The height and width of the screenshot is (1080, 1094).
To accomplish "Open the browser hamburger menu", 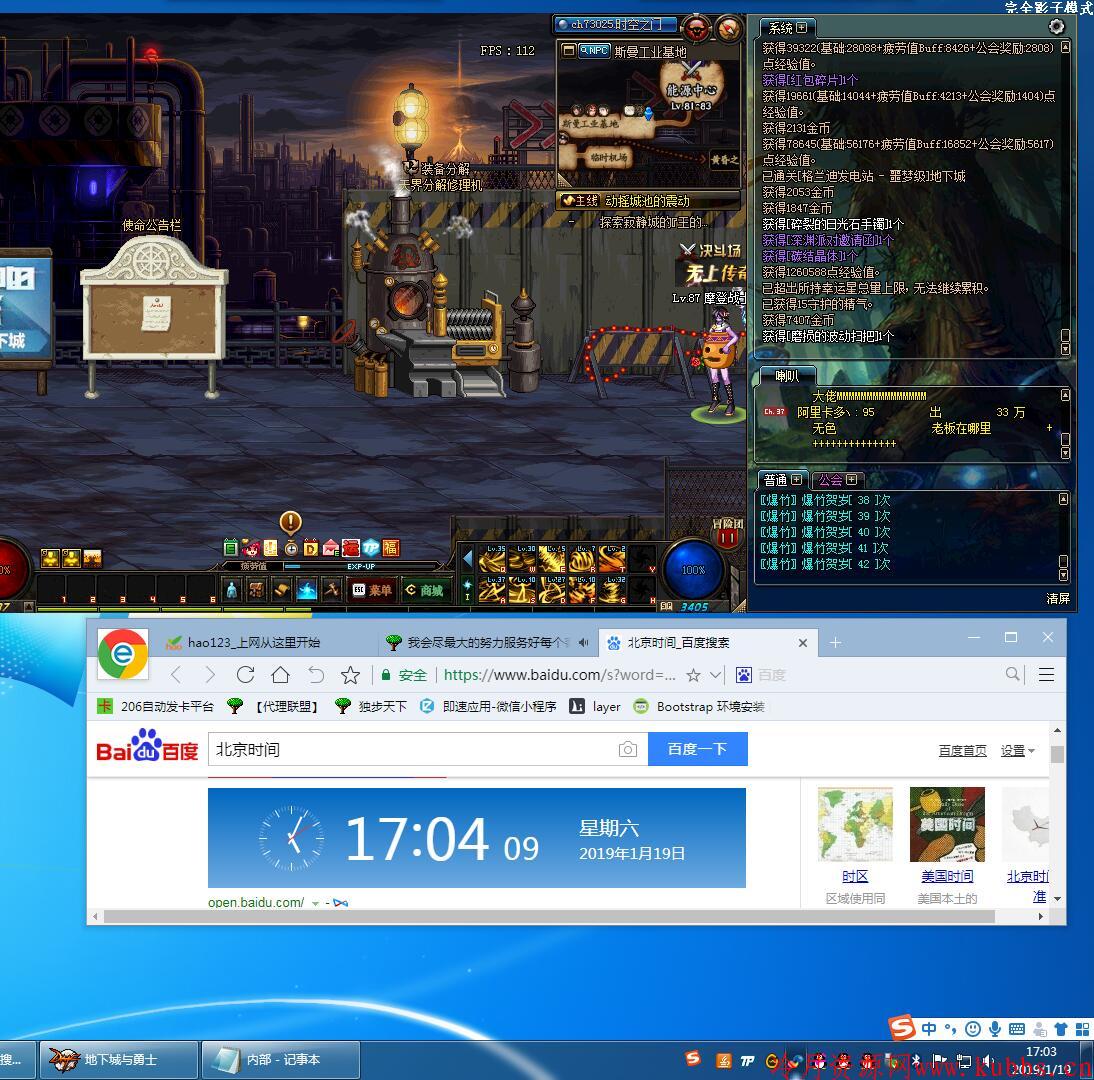I will point(1046,675).
